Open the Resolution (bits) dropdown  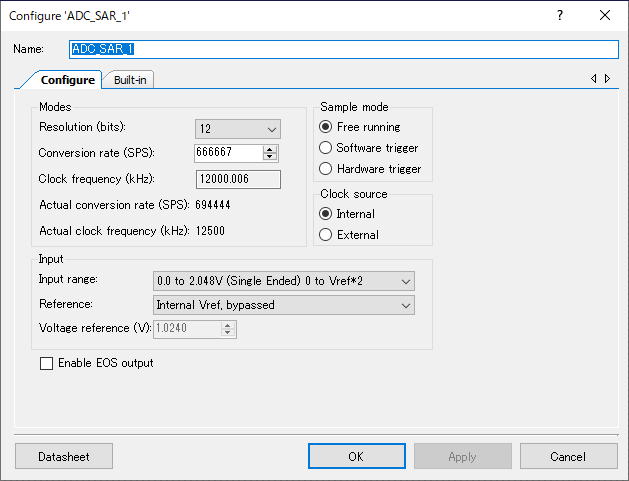pos(238,129)
